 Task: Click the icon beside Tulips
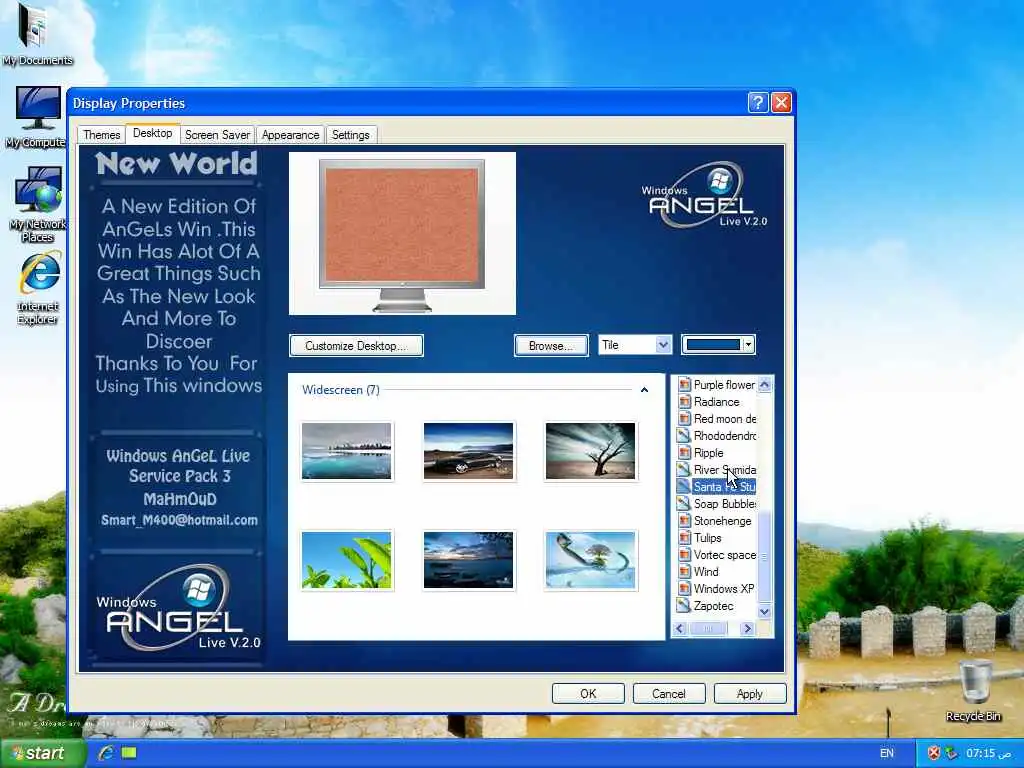pyautogui.click(x=684, y=537)
